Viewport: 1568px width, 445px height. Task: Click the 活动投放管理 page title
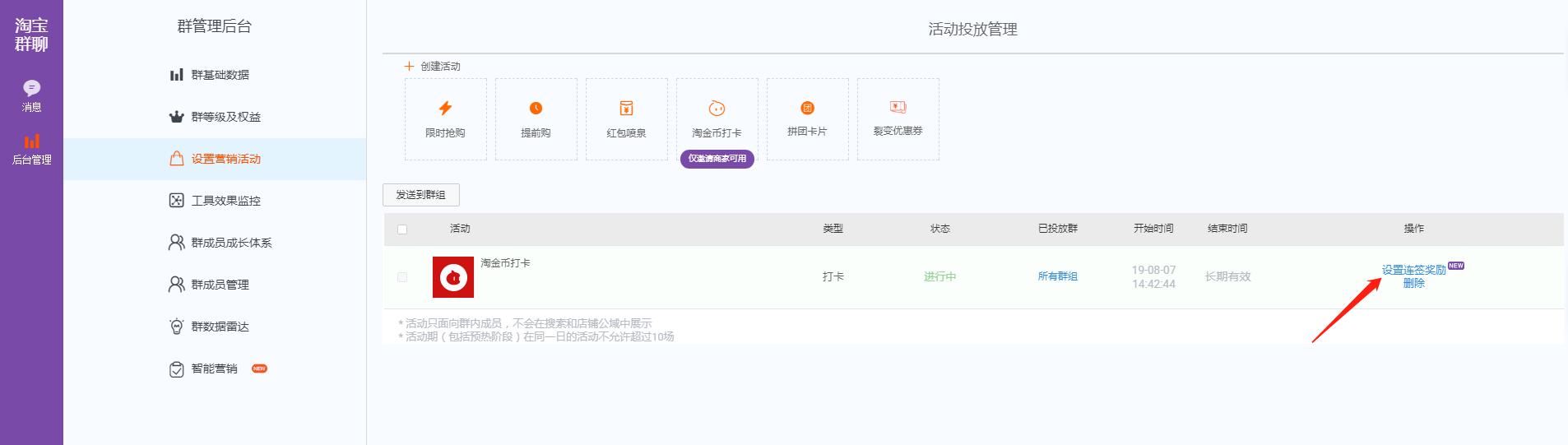(x=973, y=29)
